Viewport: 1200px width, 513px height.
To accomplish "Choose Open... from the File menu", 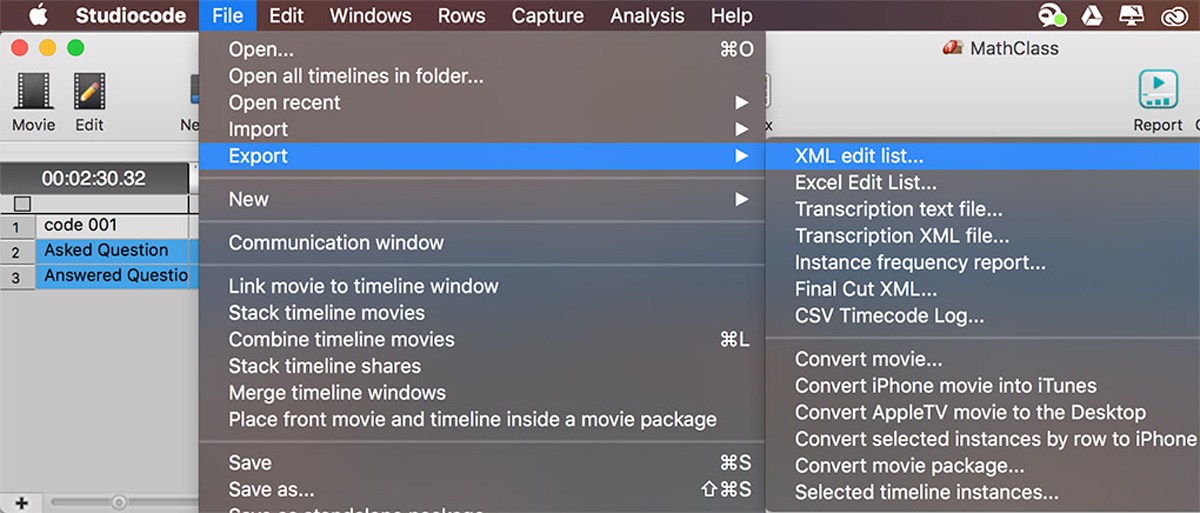I will (482, 49).
